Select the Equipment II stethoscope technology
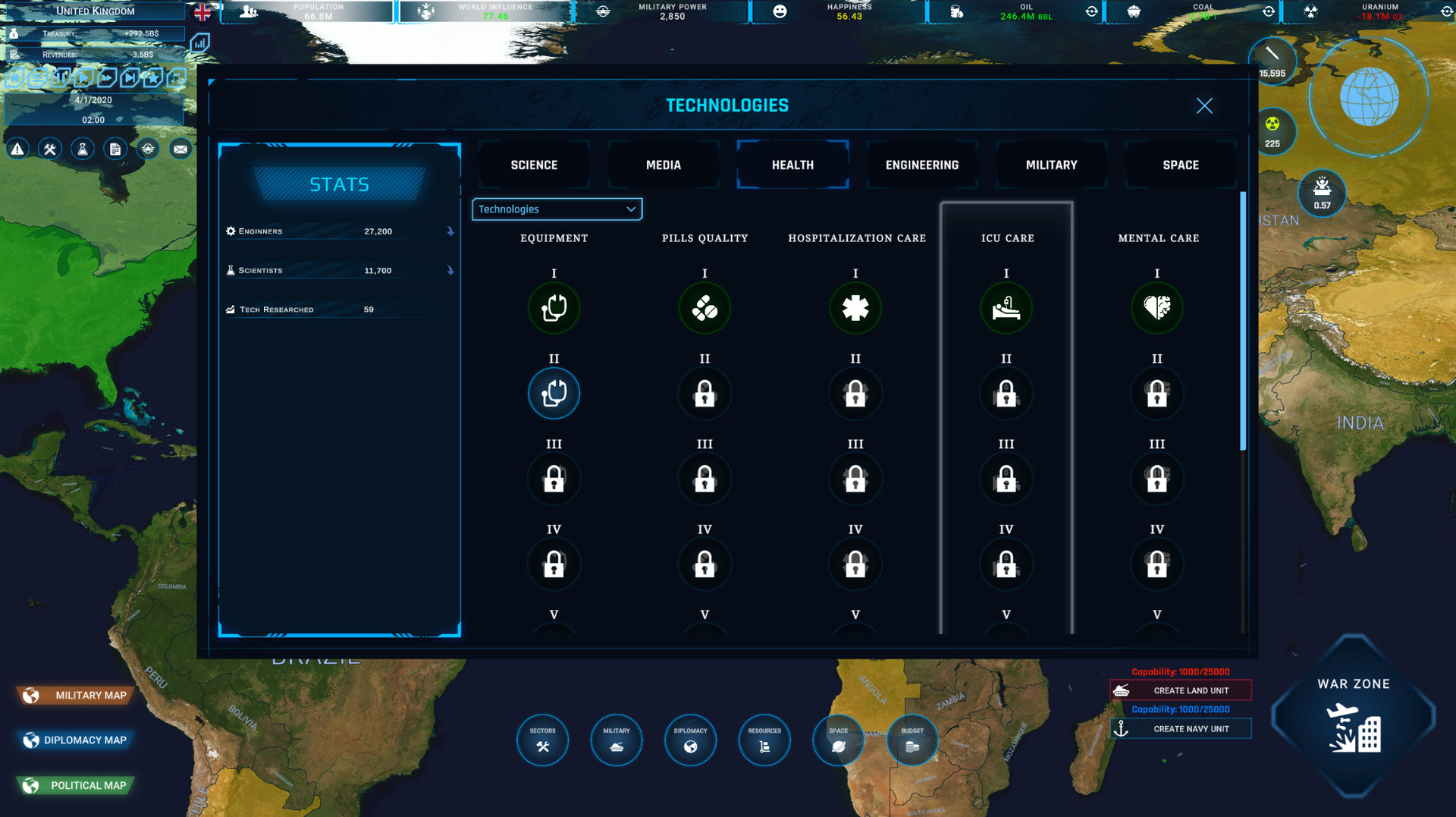 [554, 394]
